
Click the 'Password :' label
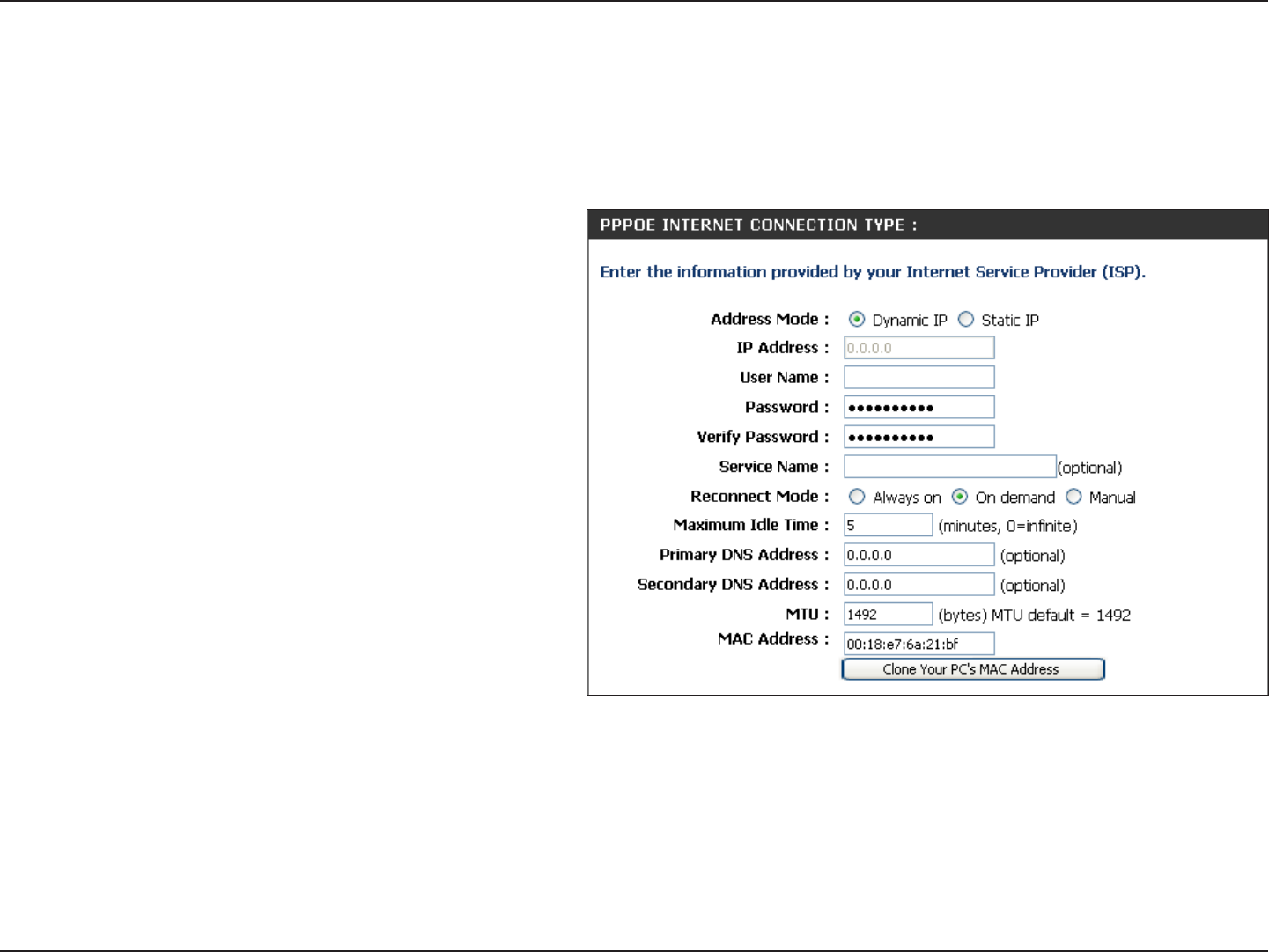click(787, 407)
